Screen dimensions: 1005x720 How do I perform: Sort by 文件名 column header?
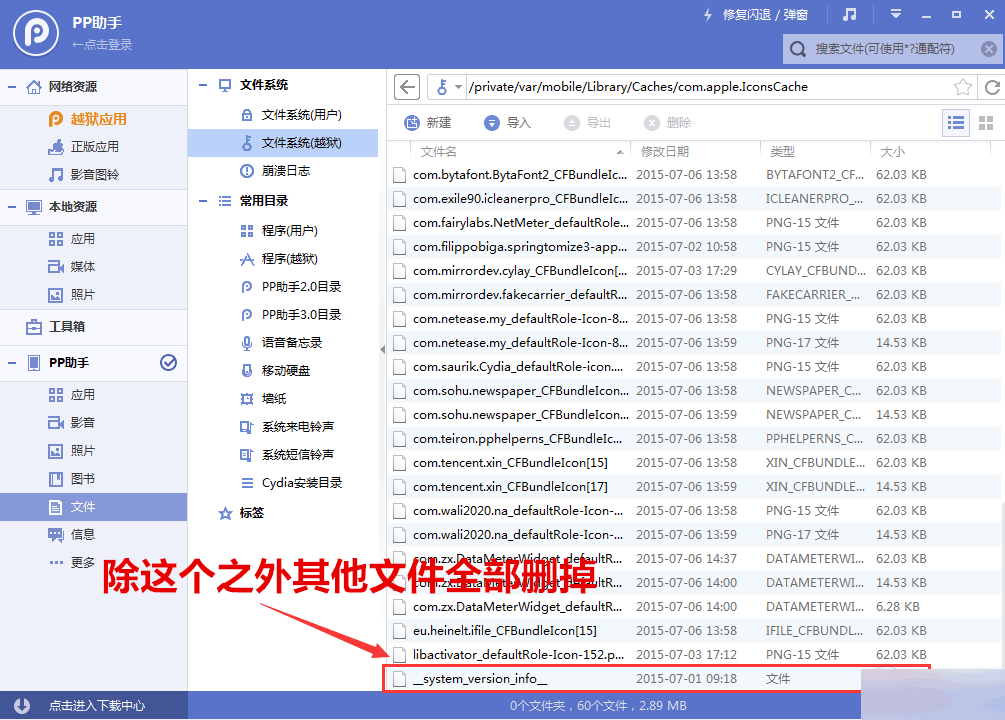coord(520,151)
